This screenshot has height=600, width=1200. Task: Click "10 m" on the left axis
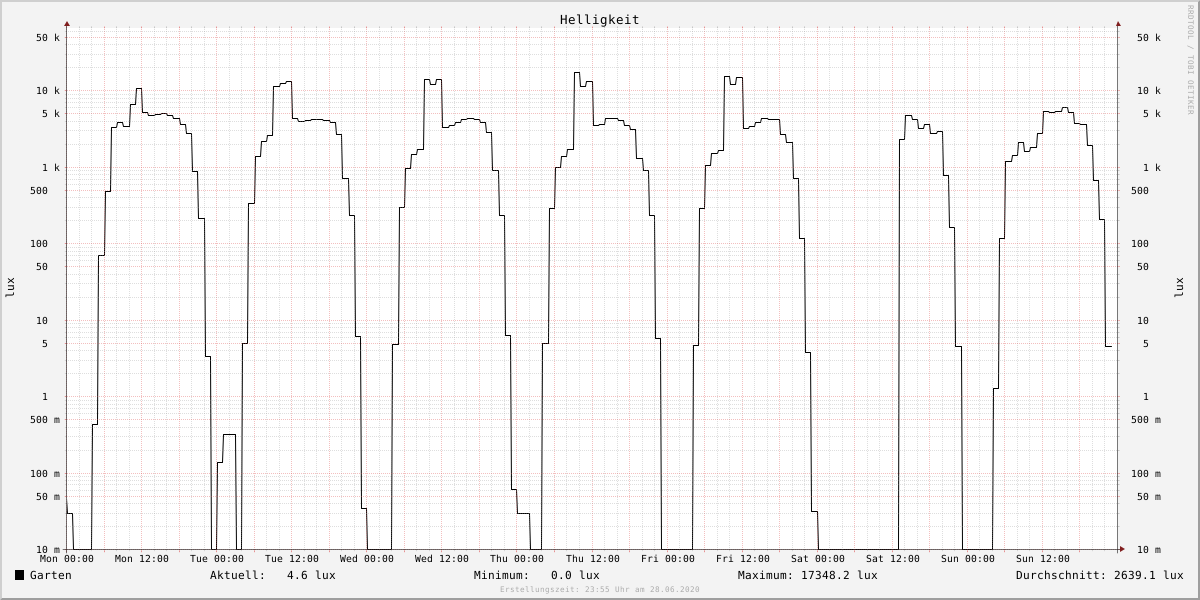point(48,550)
